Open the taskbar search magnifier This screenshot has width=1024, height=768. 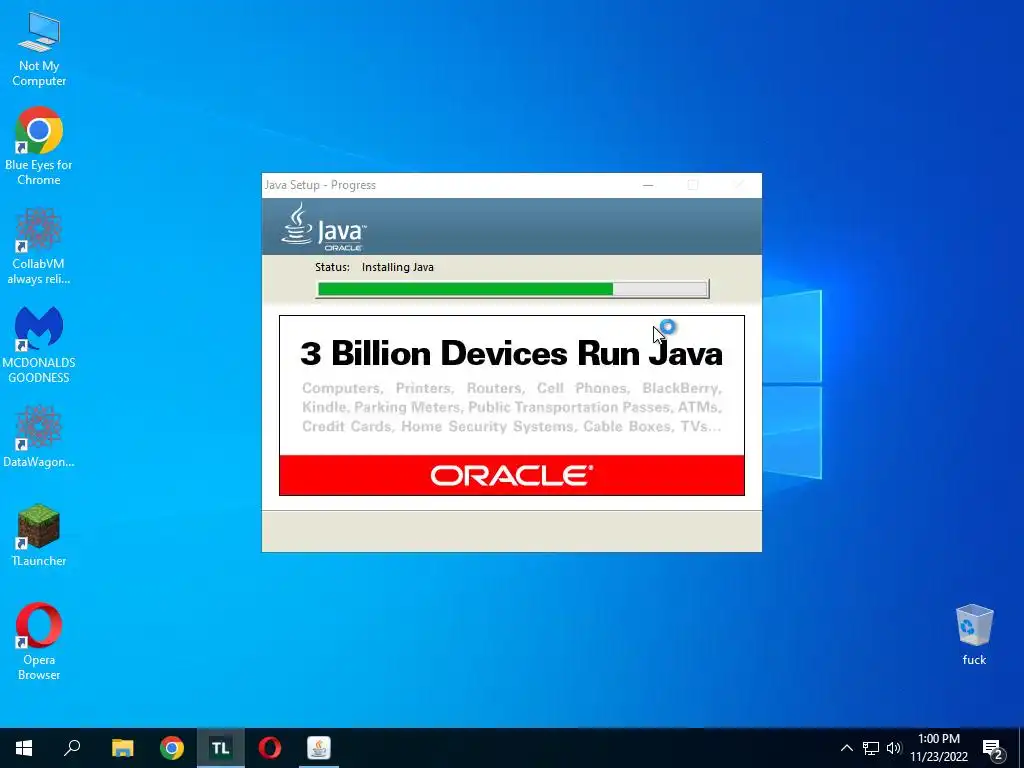click(72, 748)
